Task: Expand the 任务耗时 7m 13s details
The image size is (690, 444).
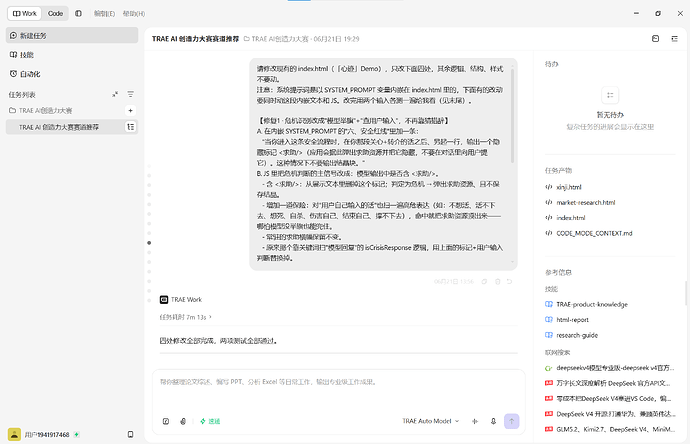Action: [x=185, y=317]
